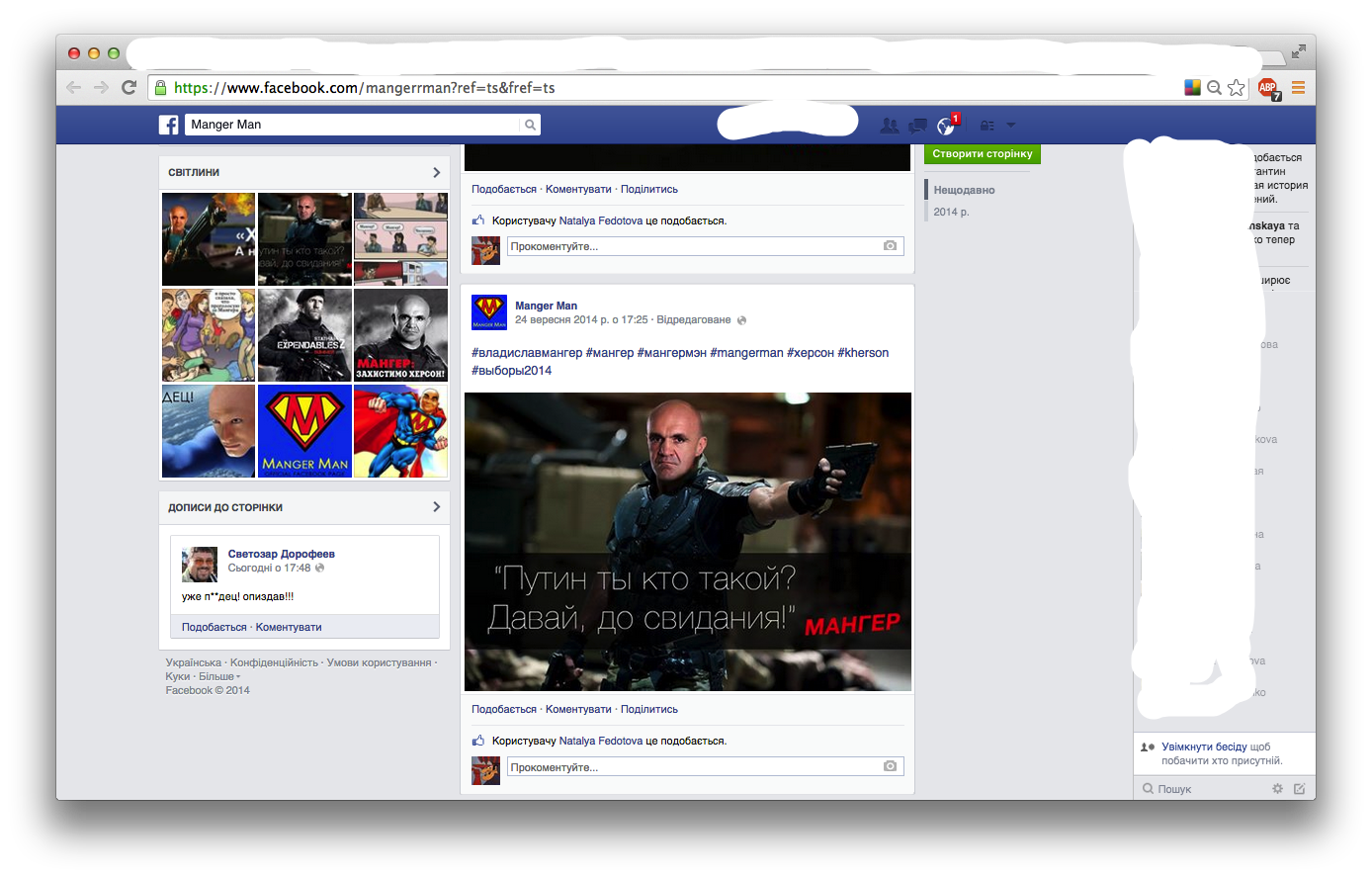This screenshot has height=878, width=1372.
Task: Reload the page with the refresh icon
Action: pyautogui.click(x=129, y=87)
